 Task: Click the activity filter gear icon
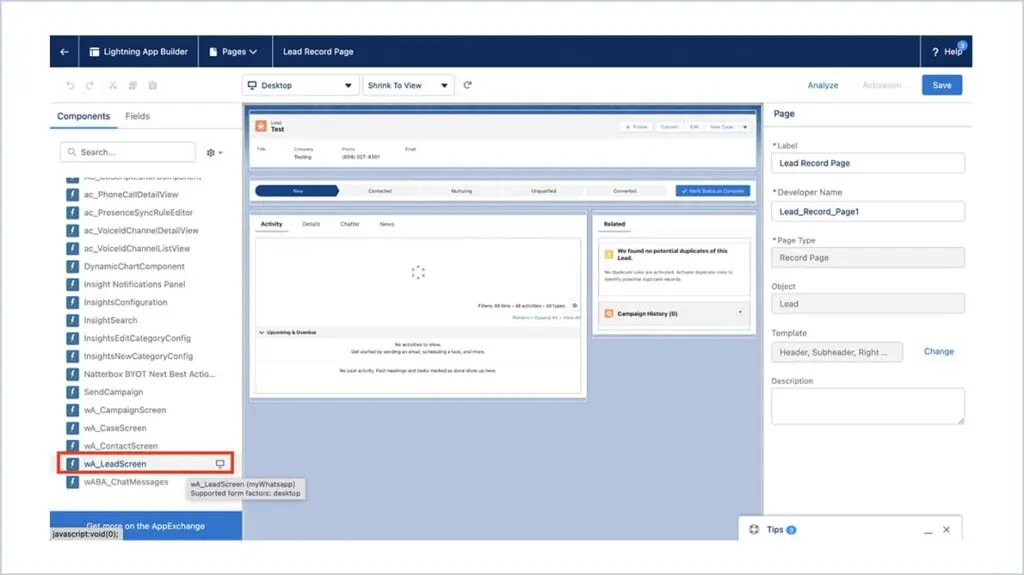pos(575,305)
